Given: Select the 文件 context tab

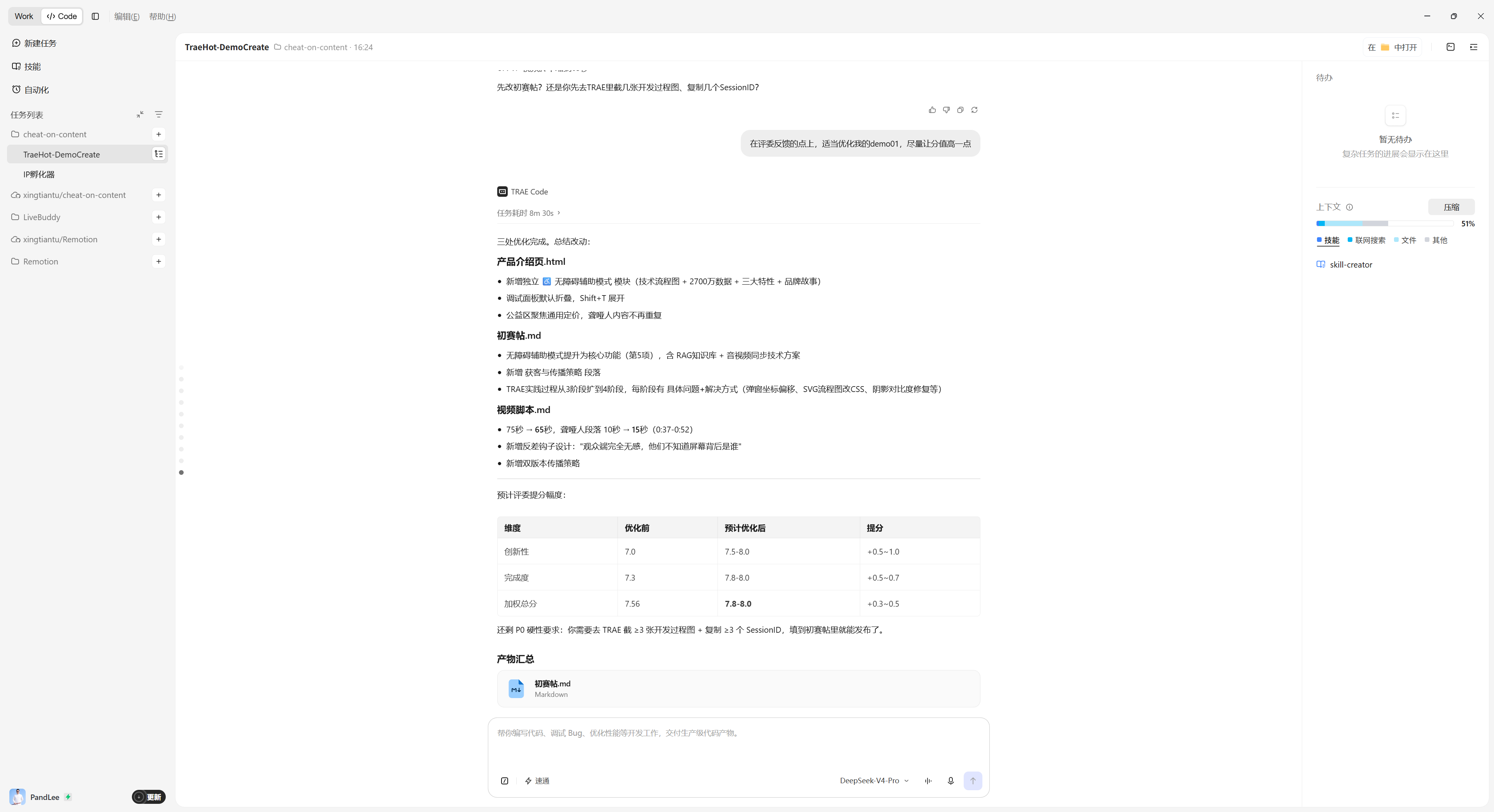Looking at the screenshot, I should point(1405,241).
